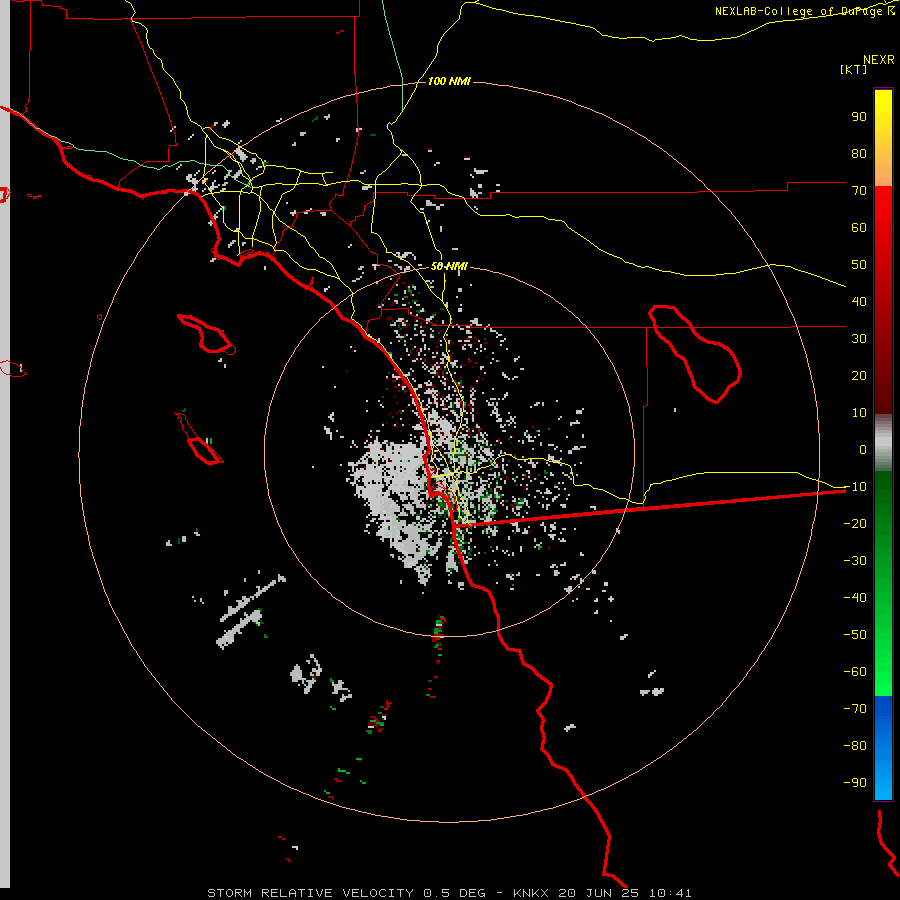Click the 50 NMI range ring label
The width and height of the screenshot is (900, 900).
449,266
